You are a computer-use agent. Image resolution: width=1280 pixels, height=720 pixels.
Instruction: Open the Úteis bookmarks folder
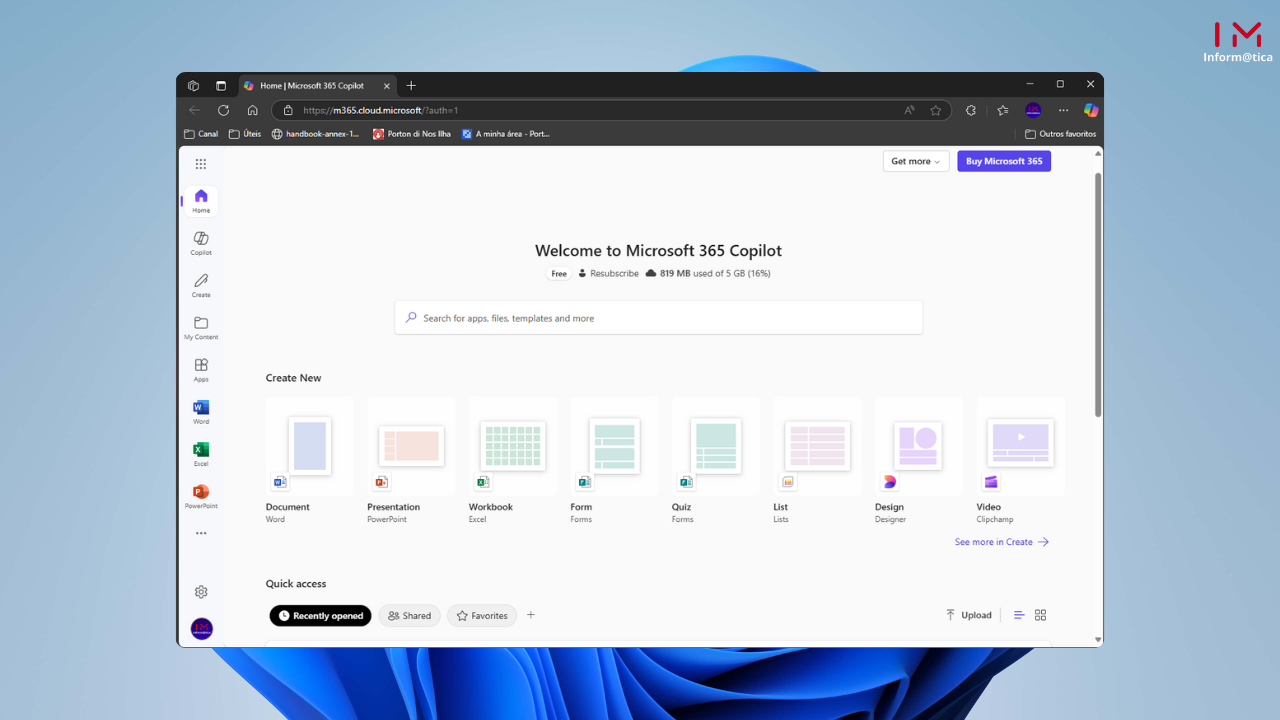click(245, 134)
